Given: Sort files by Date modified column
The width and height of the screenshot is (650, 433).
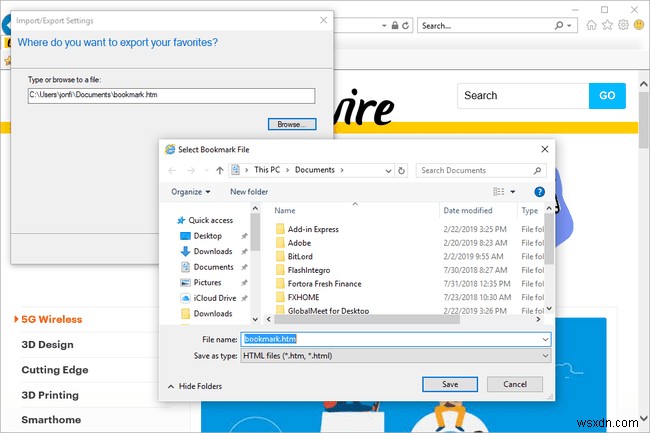Looking at the screenshot, I should 468,210.
